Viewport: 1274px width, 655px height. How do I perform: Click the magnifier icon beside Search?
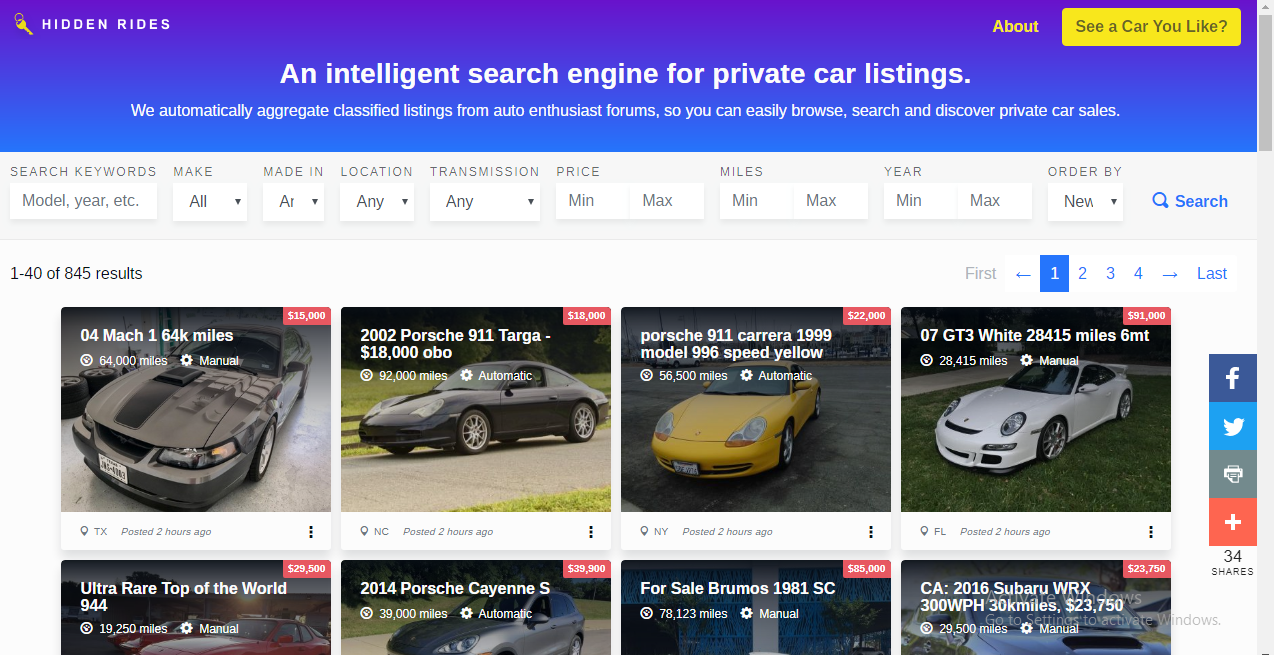click(x=1160, y=201)
